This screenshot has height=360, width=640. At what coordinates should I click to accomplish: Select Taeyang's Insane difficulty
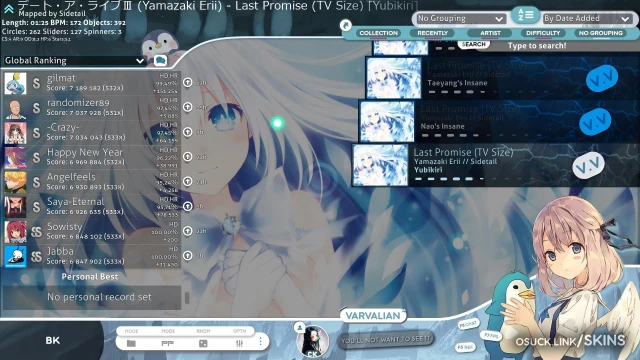tap(502, 78)
